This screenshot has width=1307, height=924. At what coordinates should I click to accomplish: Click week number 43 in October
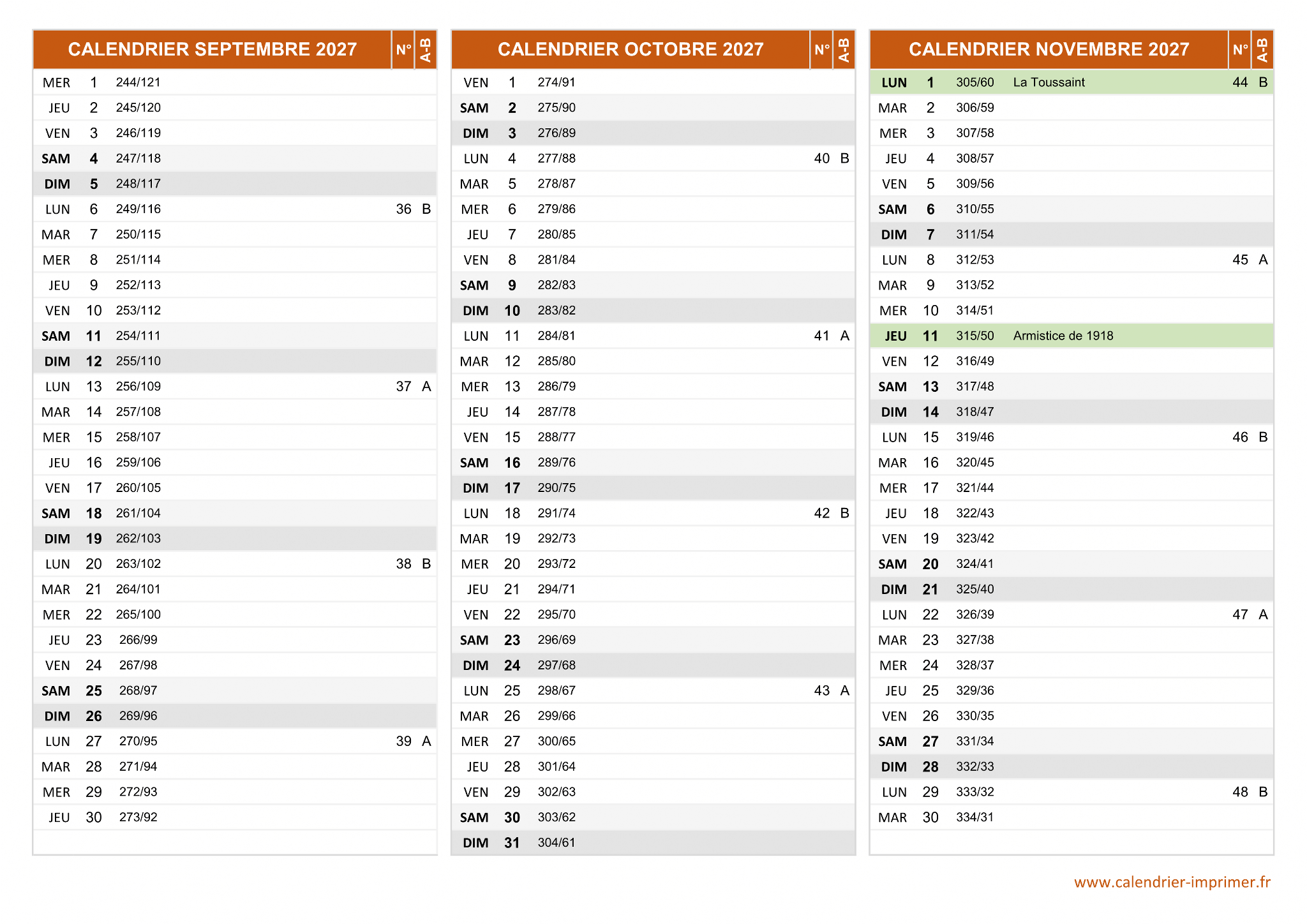821,690
